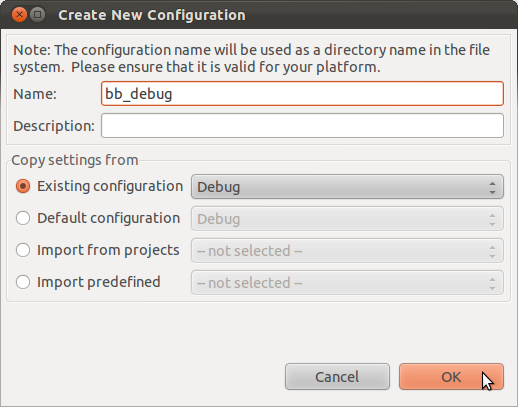Click the 'Create New Configuration' title bar text
Screen dimensions: 518x407
pos(152,15)
